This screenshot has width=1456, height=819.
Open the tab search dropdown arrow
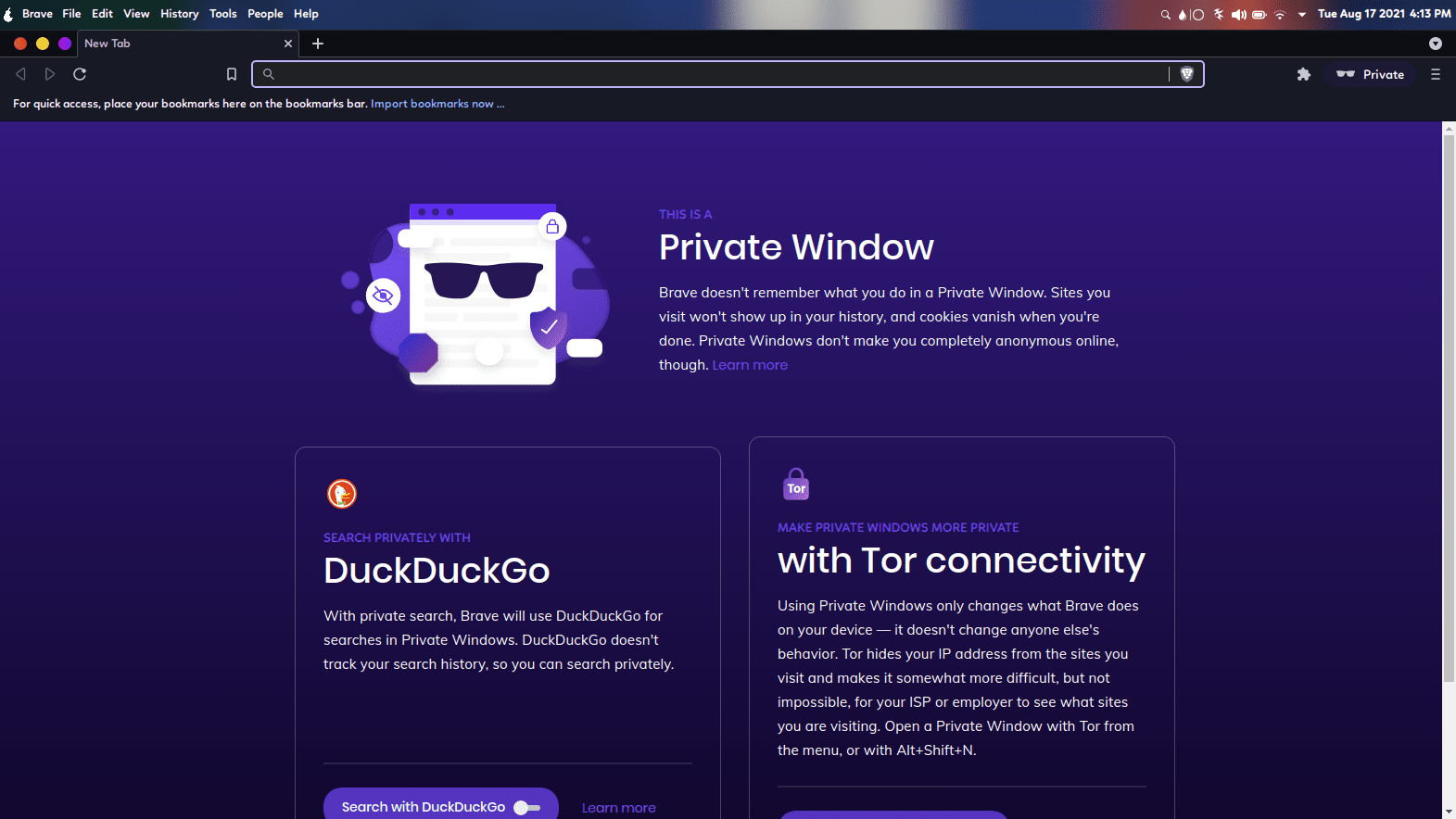pos(1436,44)
